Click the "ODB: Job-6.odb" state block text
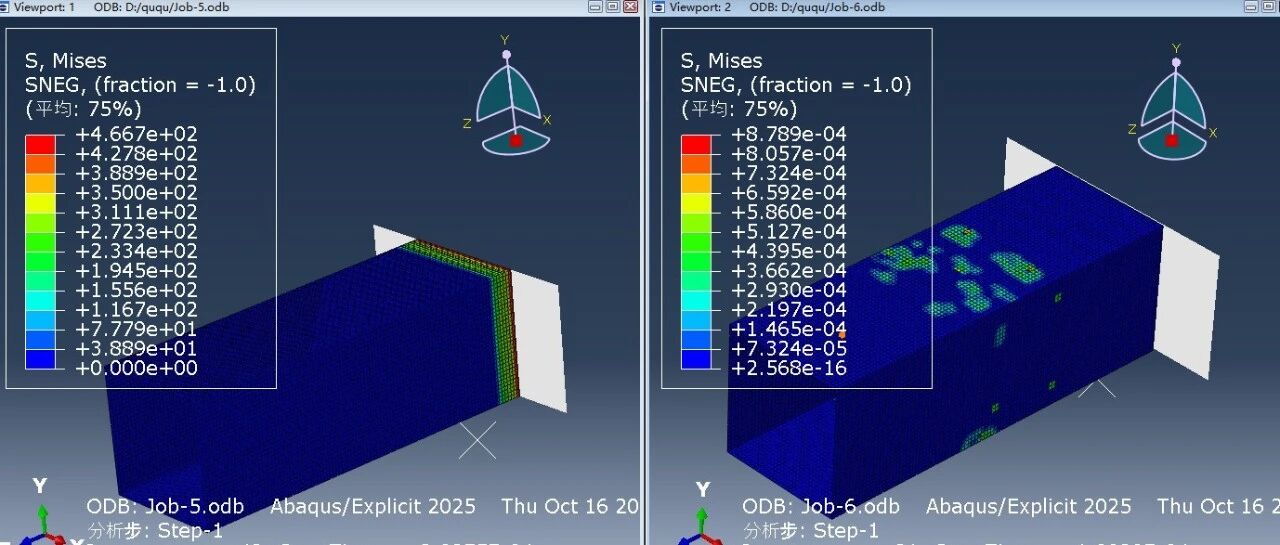 [821, 507]
